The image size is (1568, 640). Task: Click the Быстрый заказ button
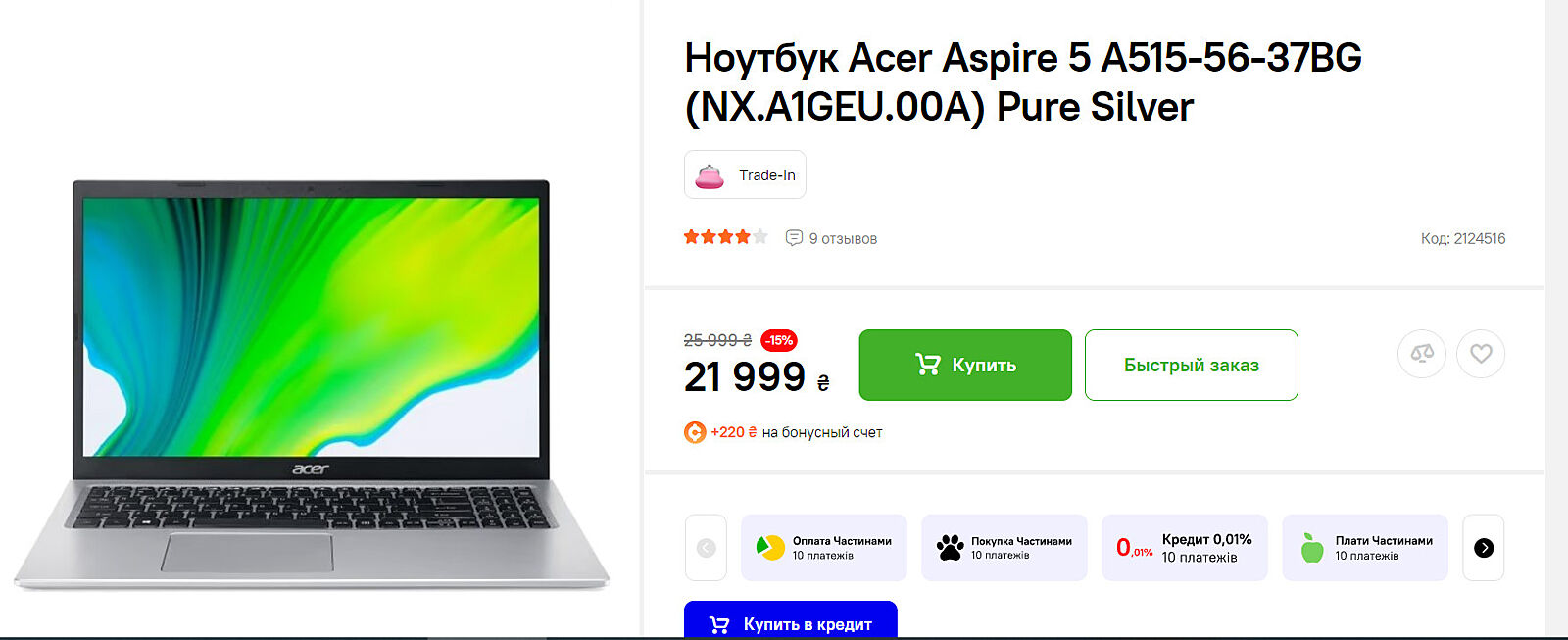1192,365
